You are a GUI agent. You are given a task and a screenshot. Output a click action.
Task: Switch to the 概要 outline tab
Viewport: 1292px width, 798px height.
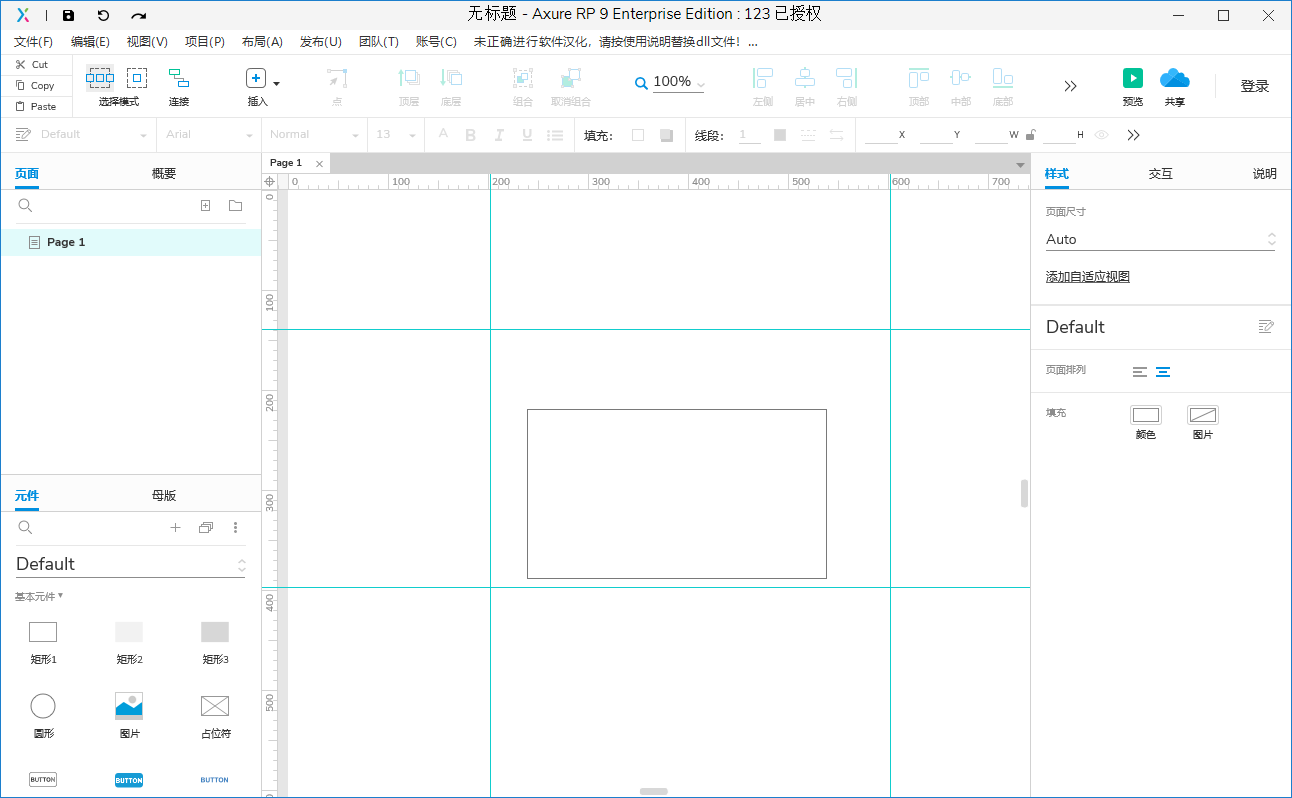click(x=164, y=173)
